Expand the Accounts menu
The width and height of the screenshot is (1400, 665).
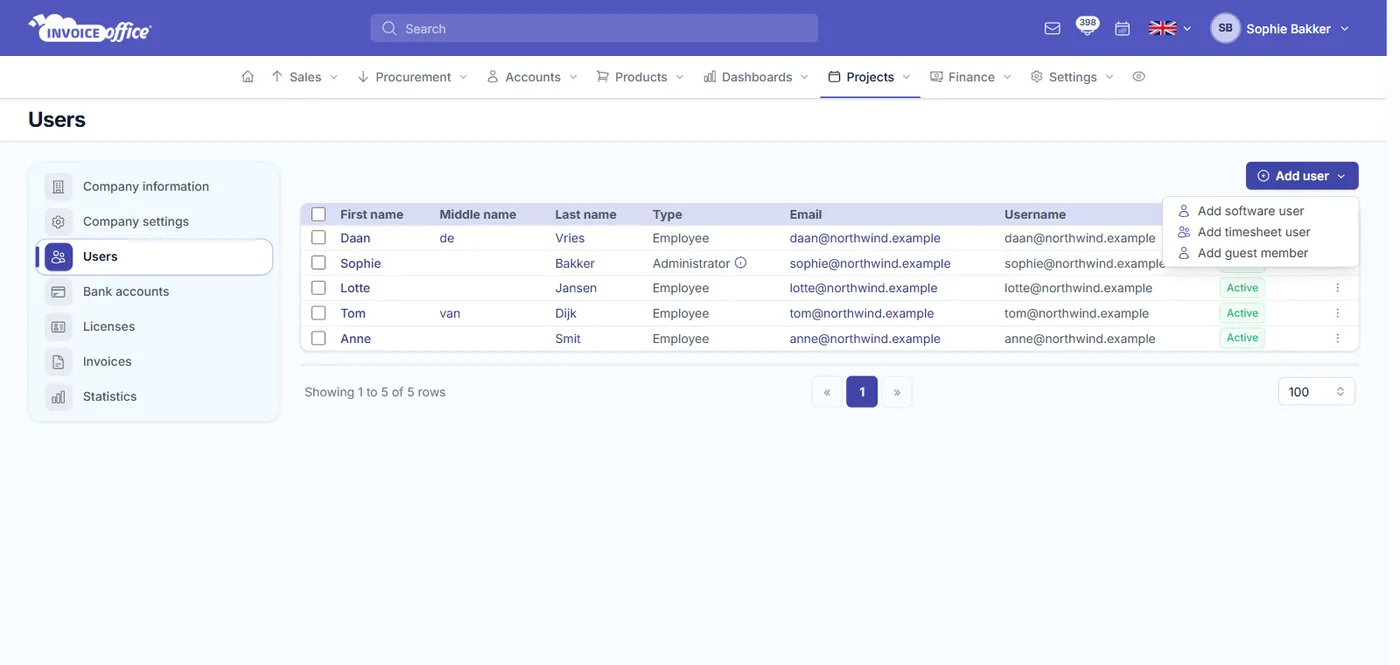coord(532,77)
